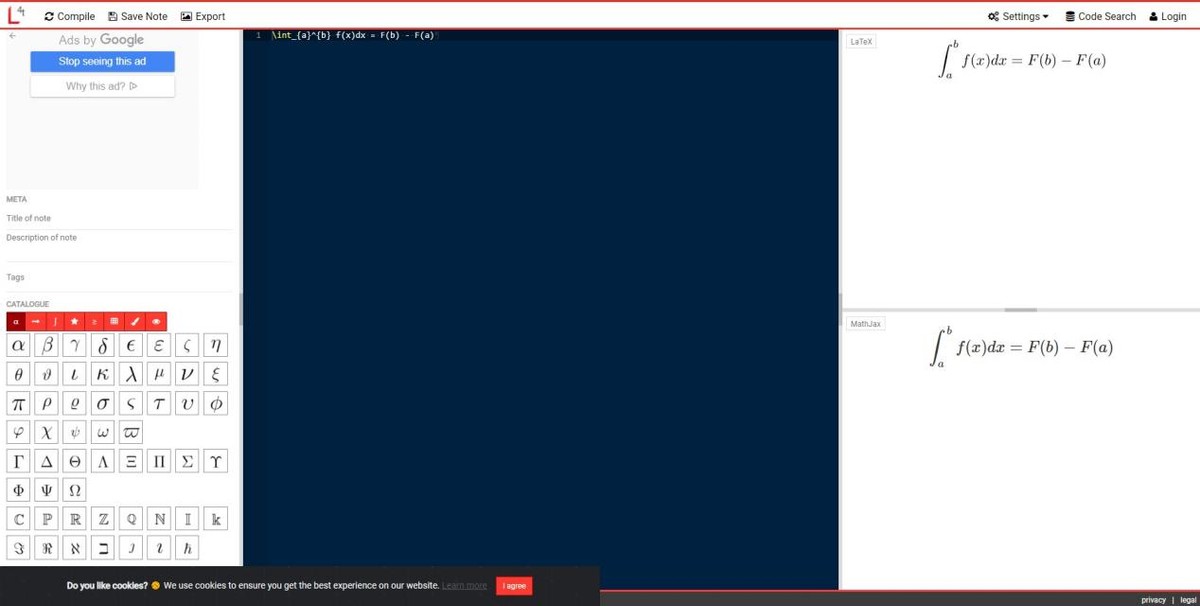Focus the Description of note field
Screen dimensions: 1200x606
click(119, 245)
